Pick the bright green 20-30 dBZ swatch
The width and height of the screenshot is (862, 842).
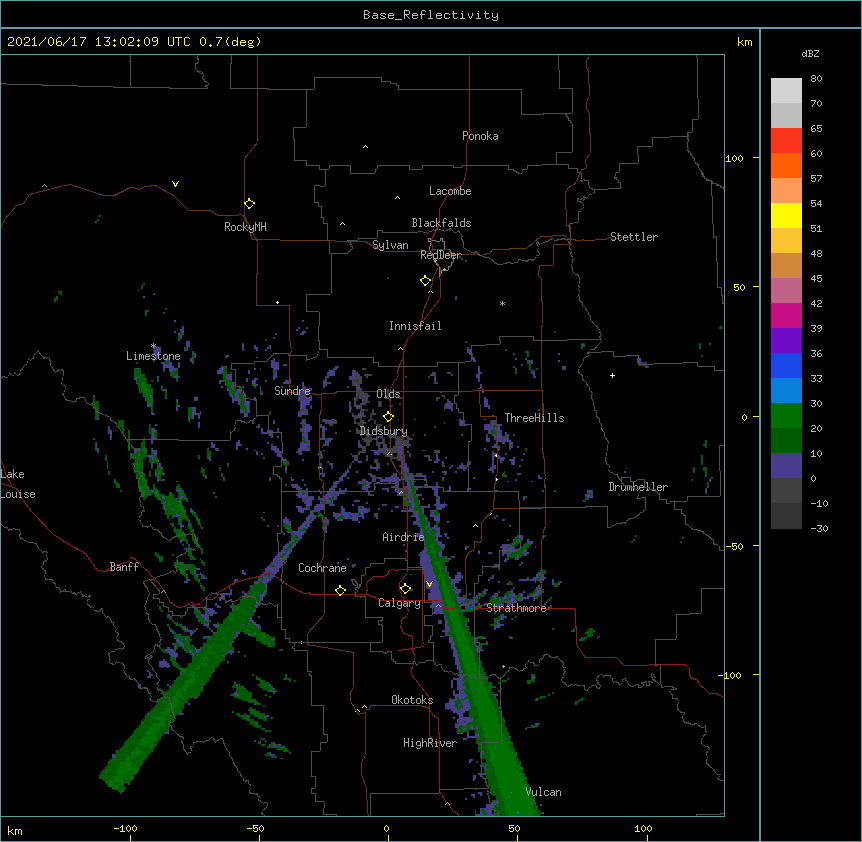(x=786, y=416)
